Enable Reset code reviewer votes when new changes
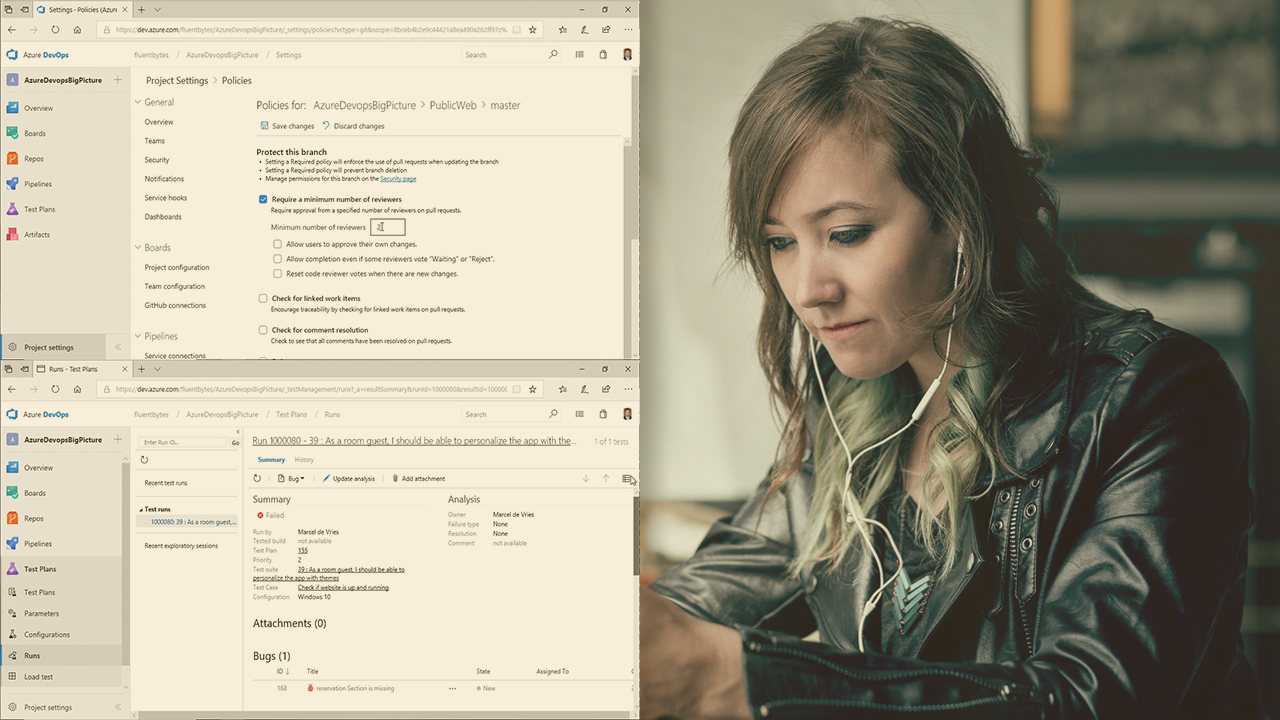This screenshot has width=1280, height=720. pyautogui.click(x=278, y=274)
